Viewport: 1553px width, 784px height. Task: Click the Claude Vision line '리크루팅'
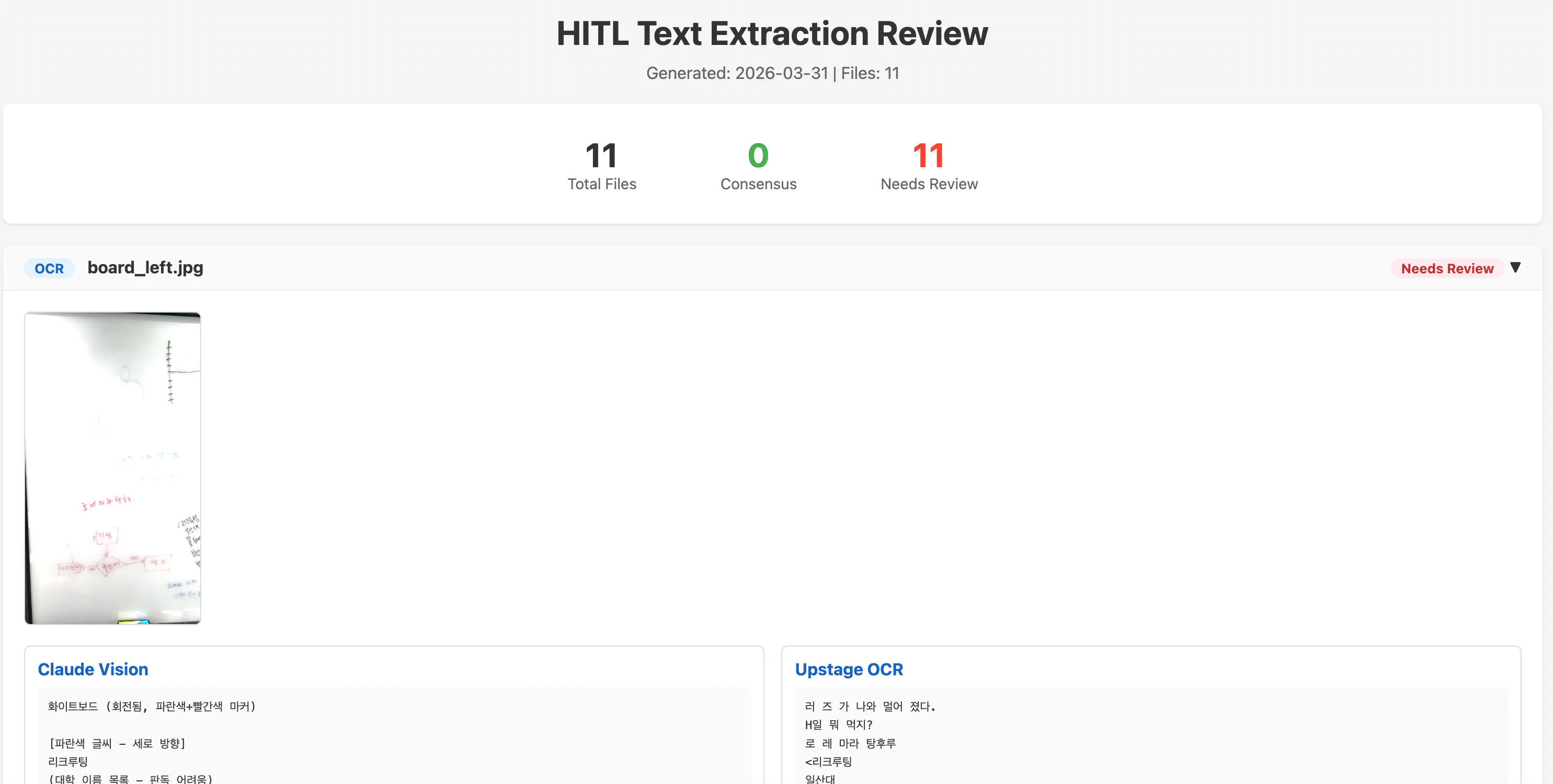point(68,761)
